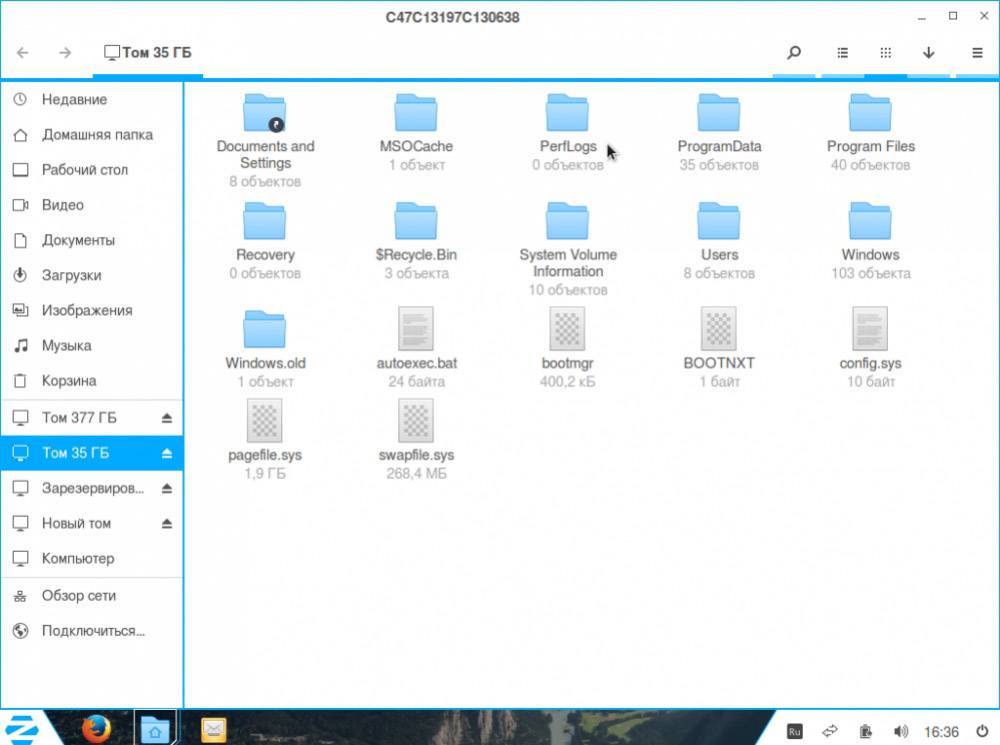Go back with the left arrow
Image resolution: width=1000 pixels, height=745 pixels.
pyautogui.click(x=23, y=52)
